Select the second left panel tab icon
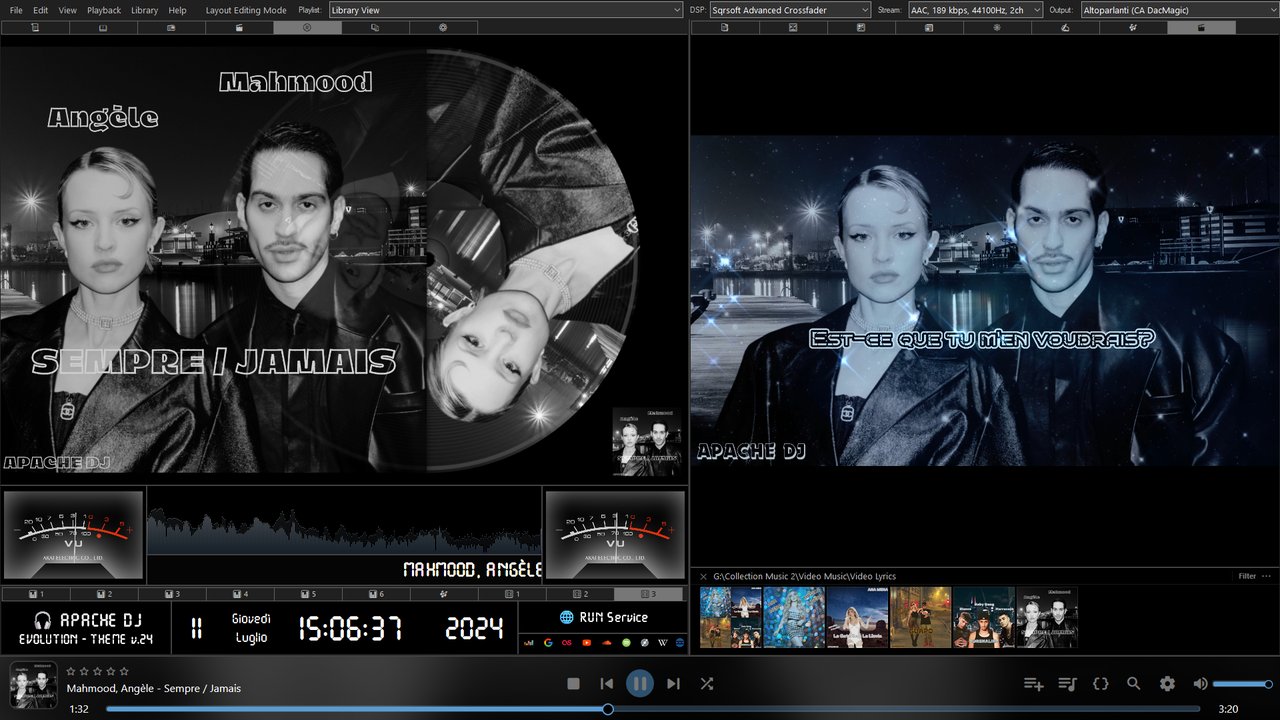The image size is (1280, 720). [x=103, y=28]
